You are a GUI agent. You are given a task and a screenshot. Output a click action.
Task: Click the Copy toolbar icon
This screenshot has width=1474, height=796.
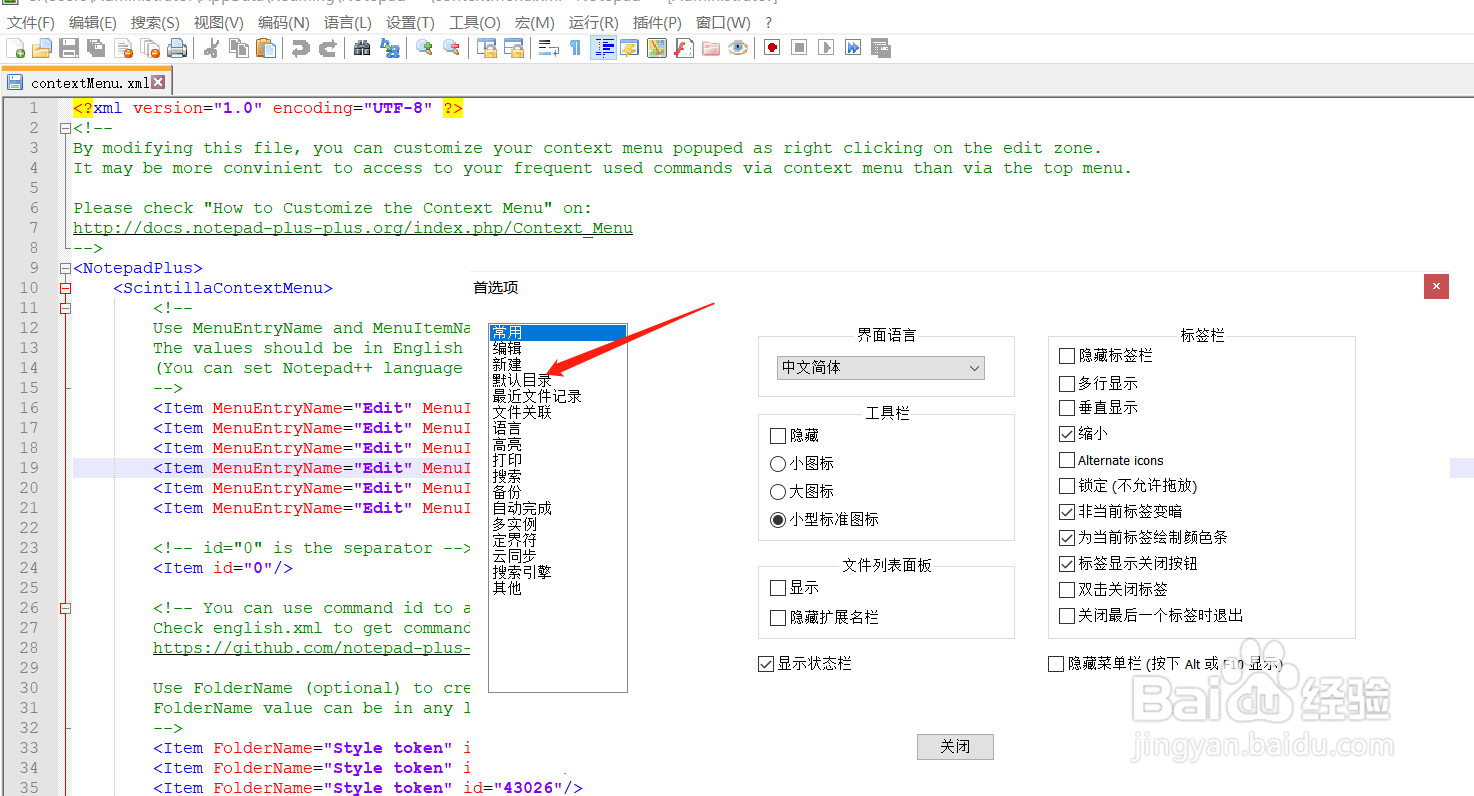239,47
